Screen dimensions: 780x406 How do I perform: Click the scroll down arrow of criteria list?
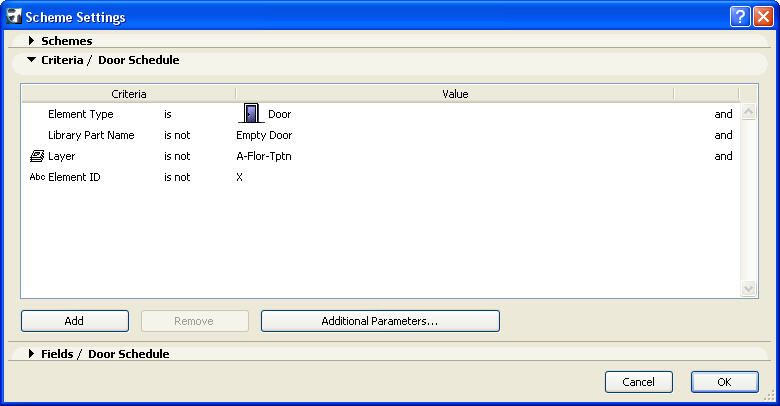pos(749,289)
